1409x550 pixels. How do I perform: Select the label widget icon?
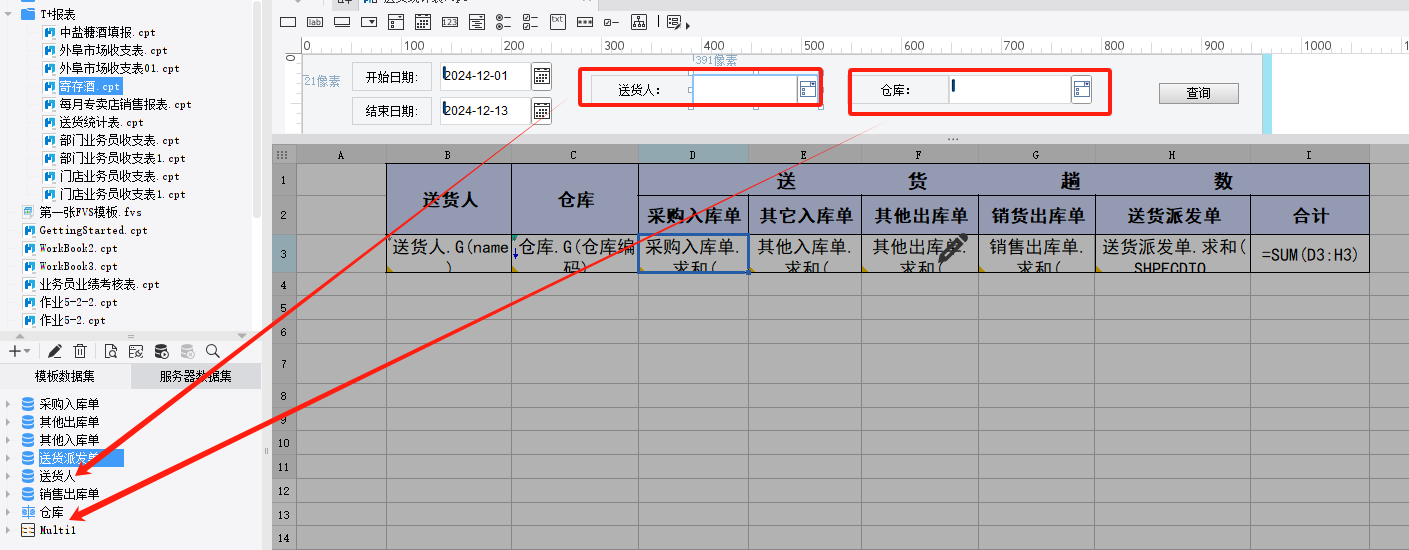coord(315,21)
